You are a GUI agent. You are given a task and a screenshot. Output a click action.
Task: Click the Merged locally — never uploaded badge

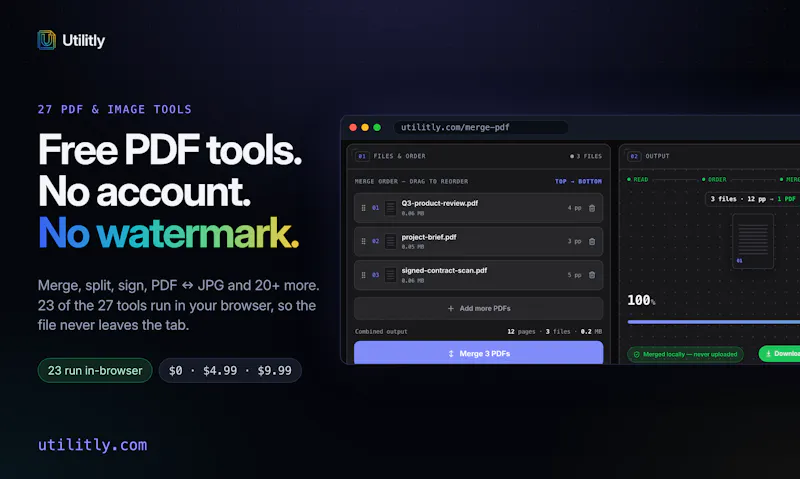tap(685, 354)
